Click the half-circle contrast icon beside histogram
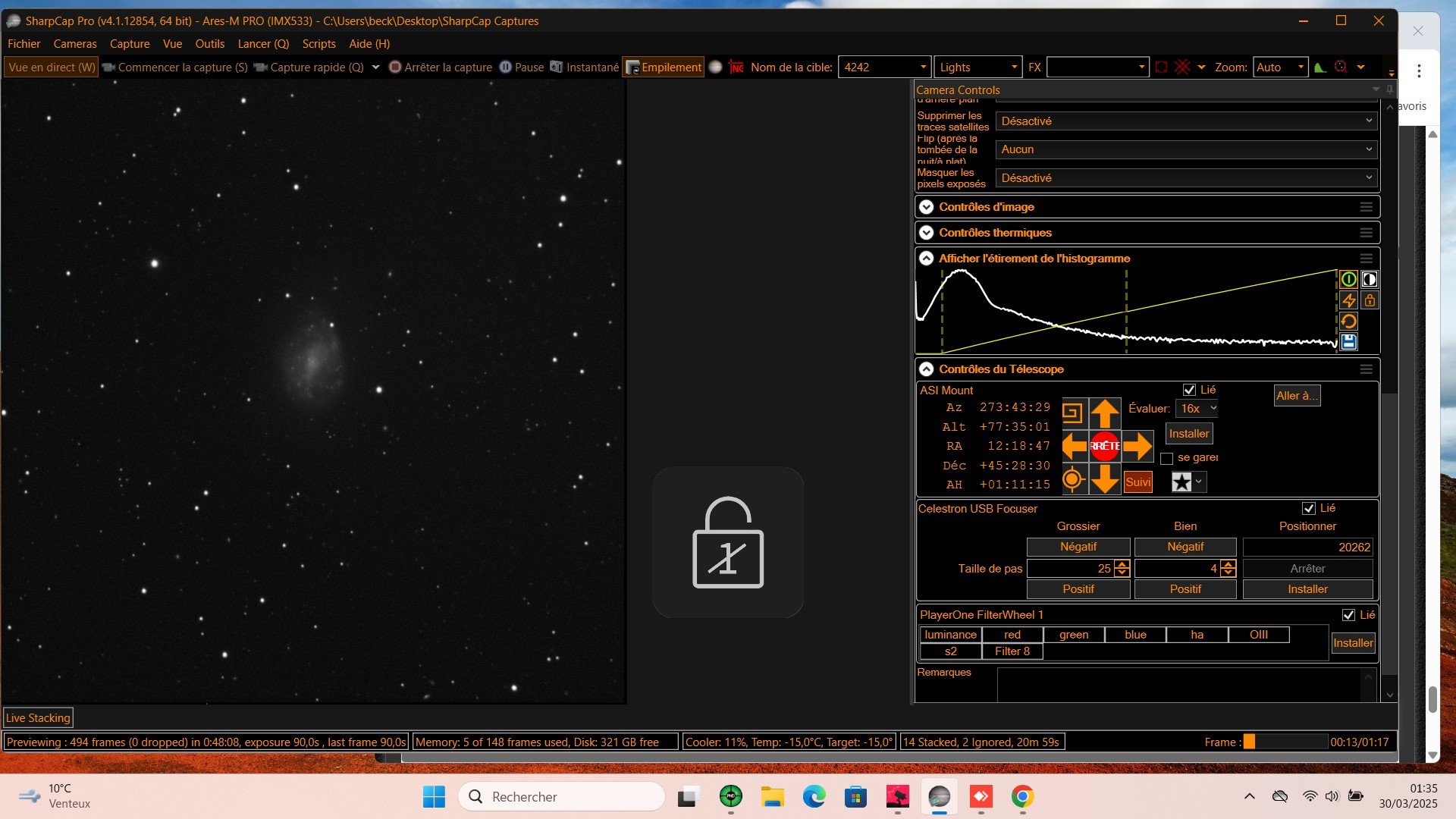The image size is (1456, 819). pos(1370,279)
